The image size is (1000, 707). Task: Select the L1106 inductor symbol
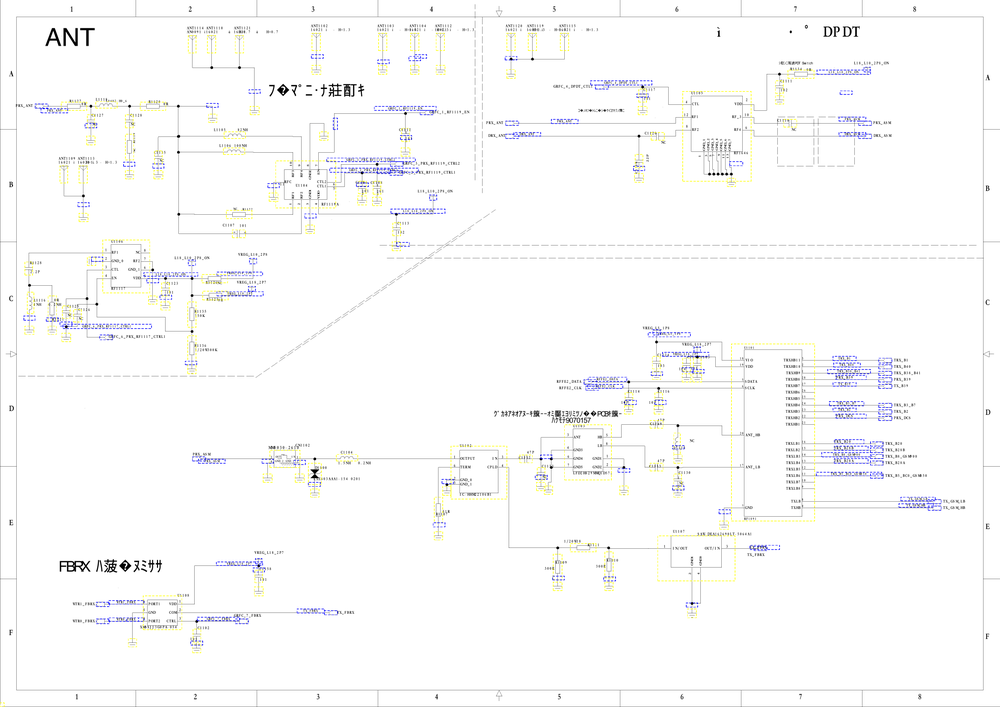pyautogui.click(x=232, y=152)
